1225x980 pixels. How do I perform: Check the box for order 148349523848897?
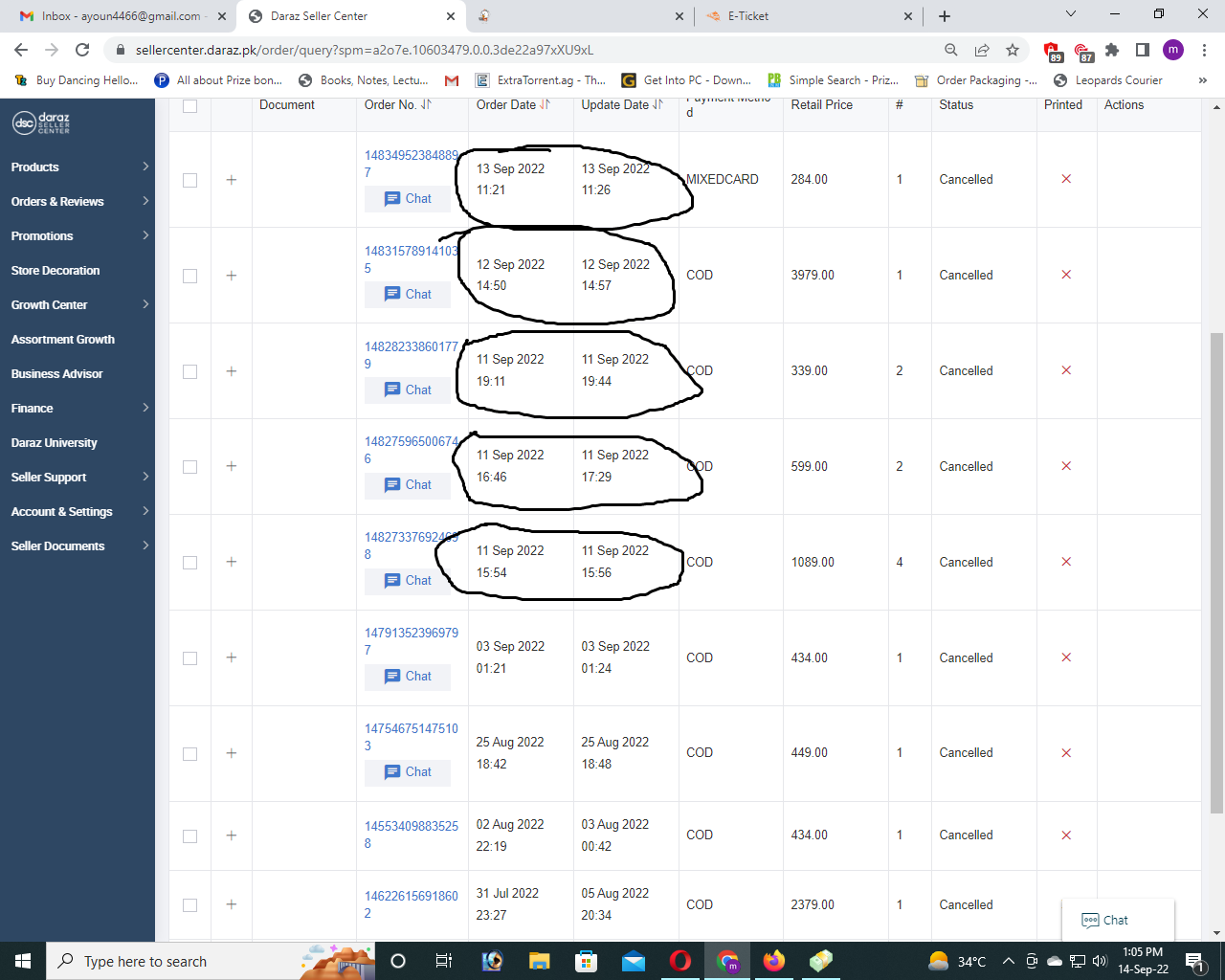pos(189,180)
